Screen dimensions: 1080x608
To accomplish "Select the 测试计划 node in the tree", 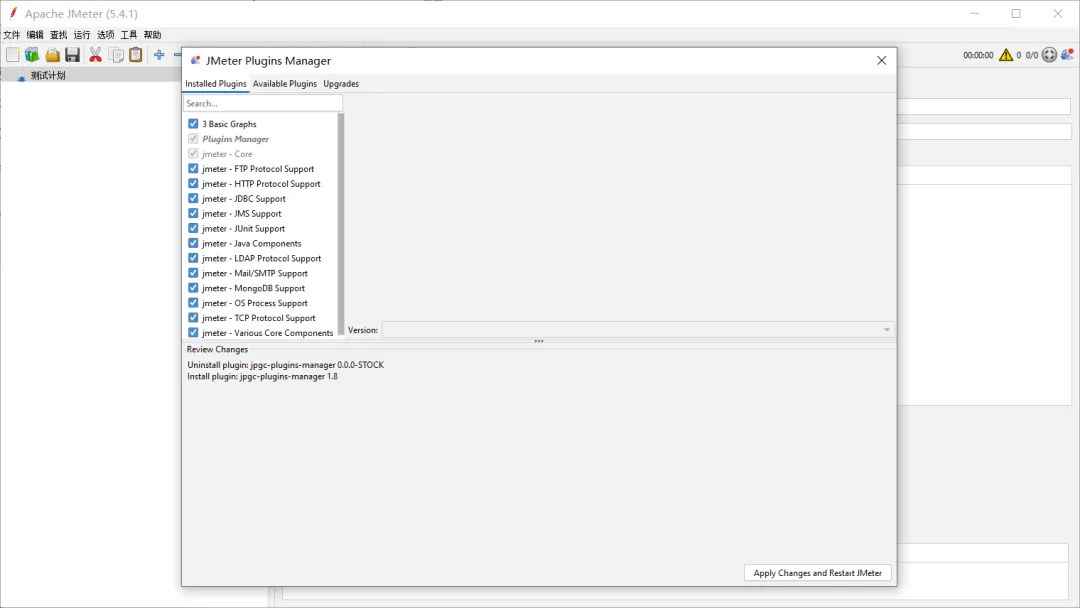I will [x=48, y=76].
